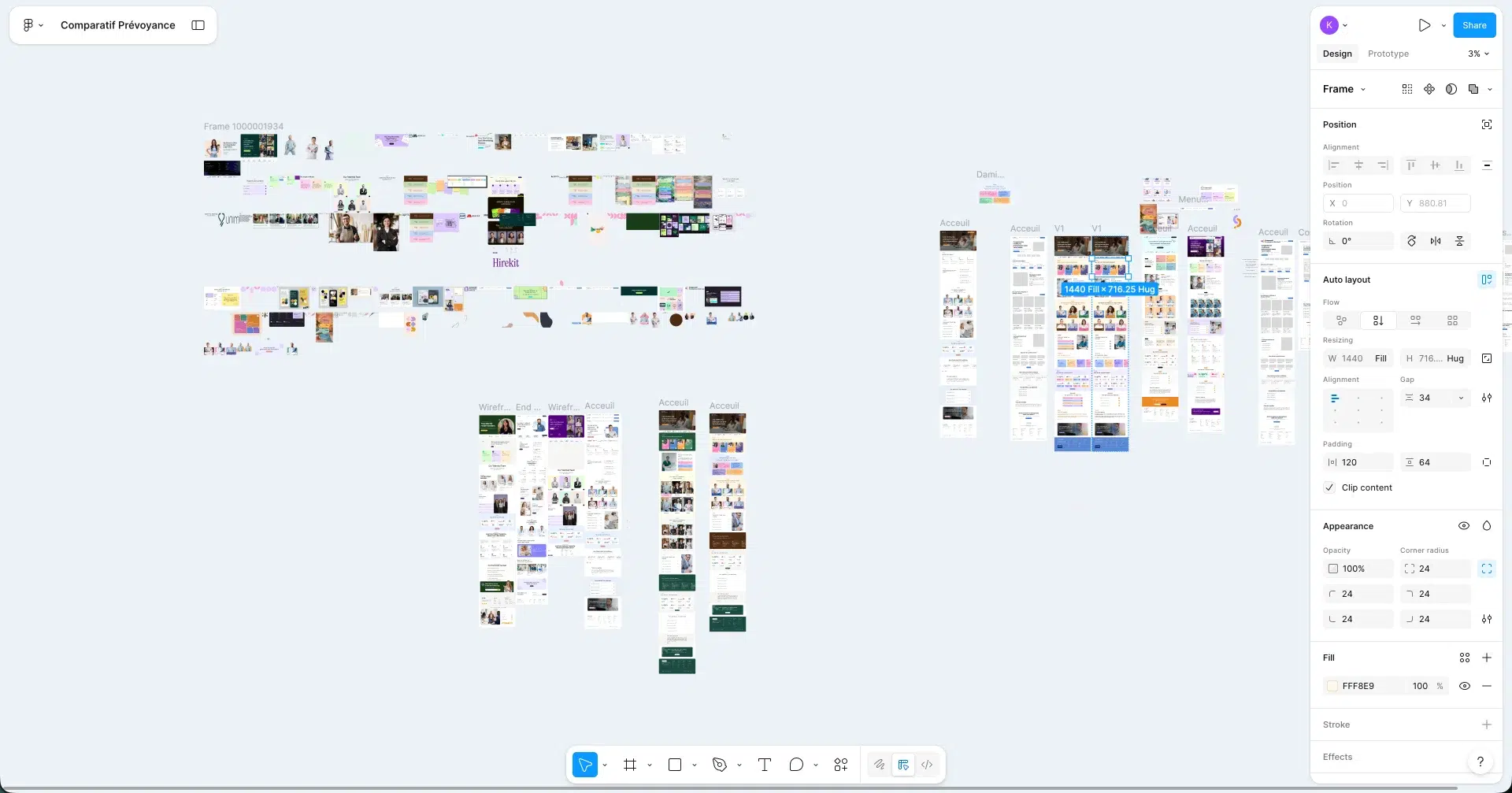Open the Actions components tool
The image size is (1512, 793).
pos(840,765)
